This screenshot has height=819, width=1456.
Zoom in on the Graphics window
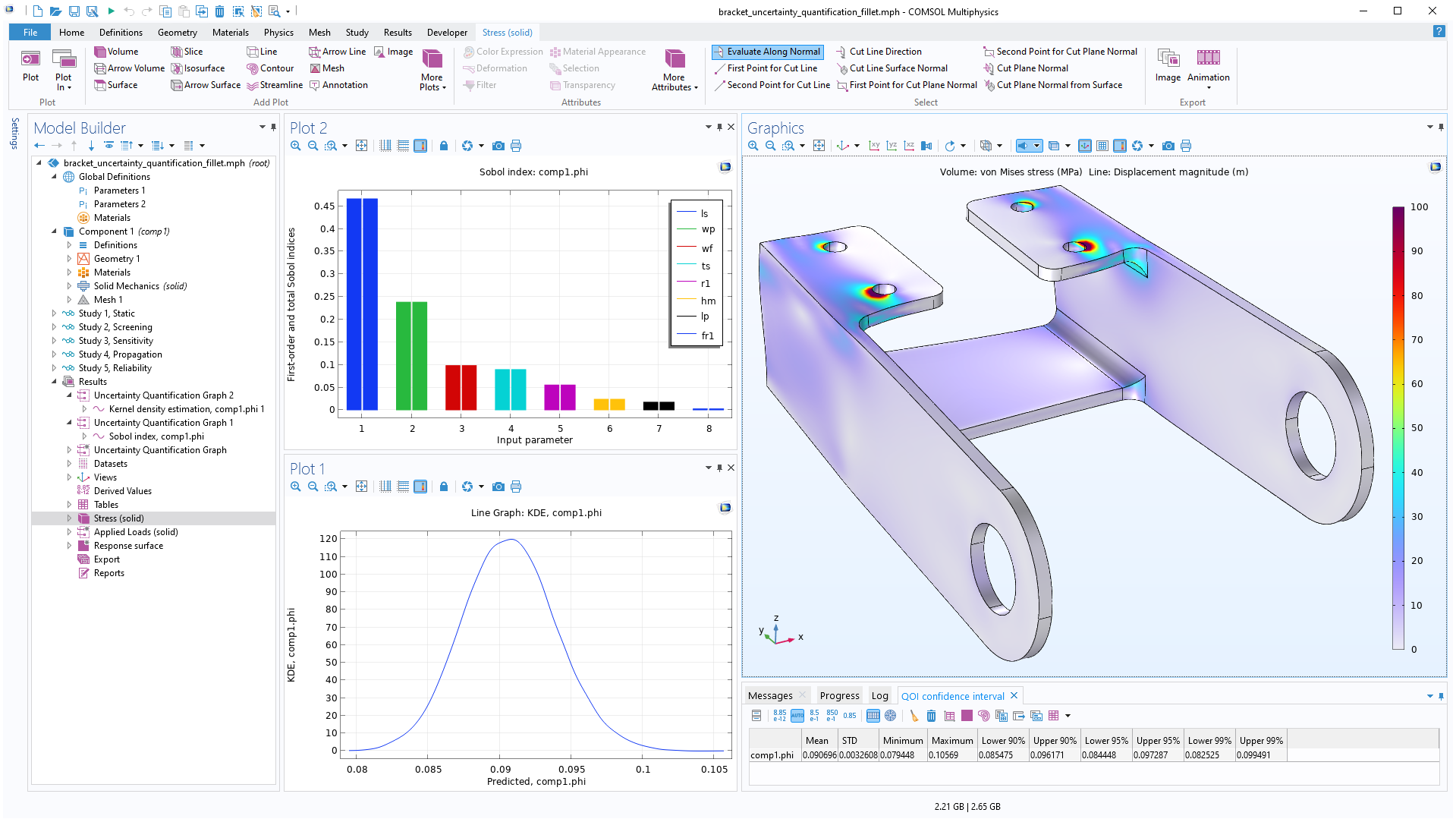click(753, 146)
